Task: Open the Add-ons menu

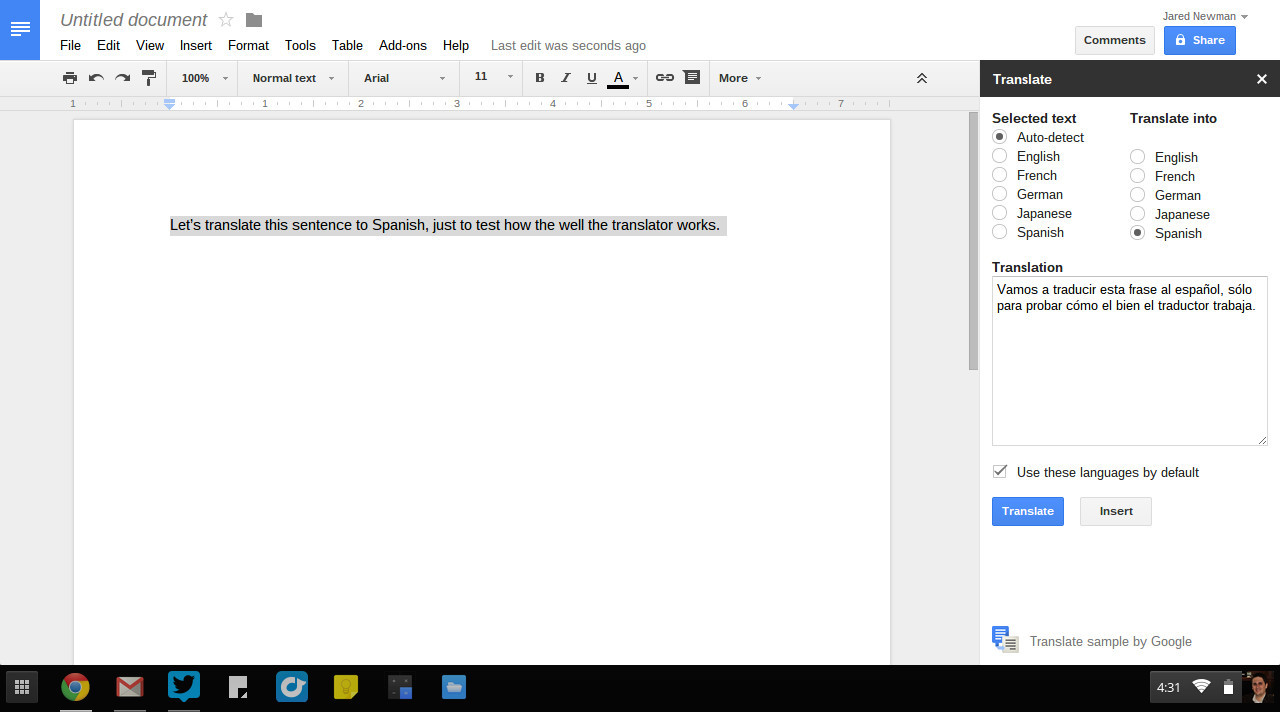Action: 402,45
